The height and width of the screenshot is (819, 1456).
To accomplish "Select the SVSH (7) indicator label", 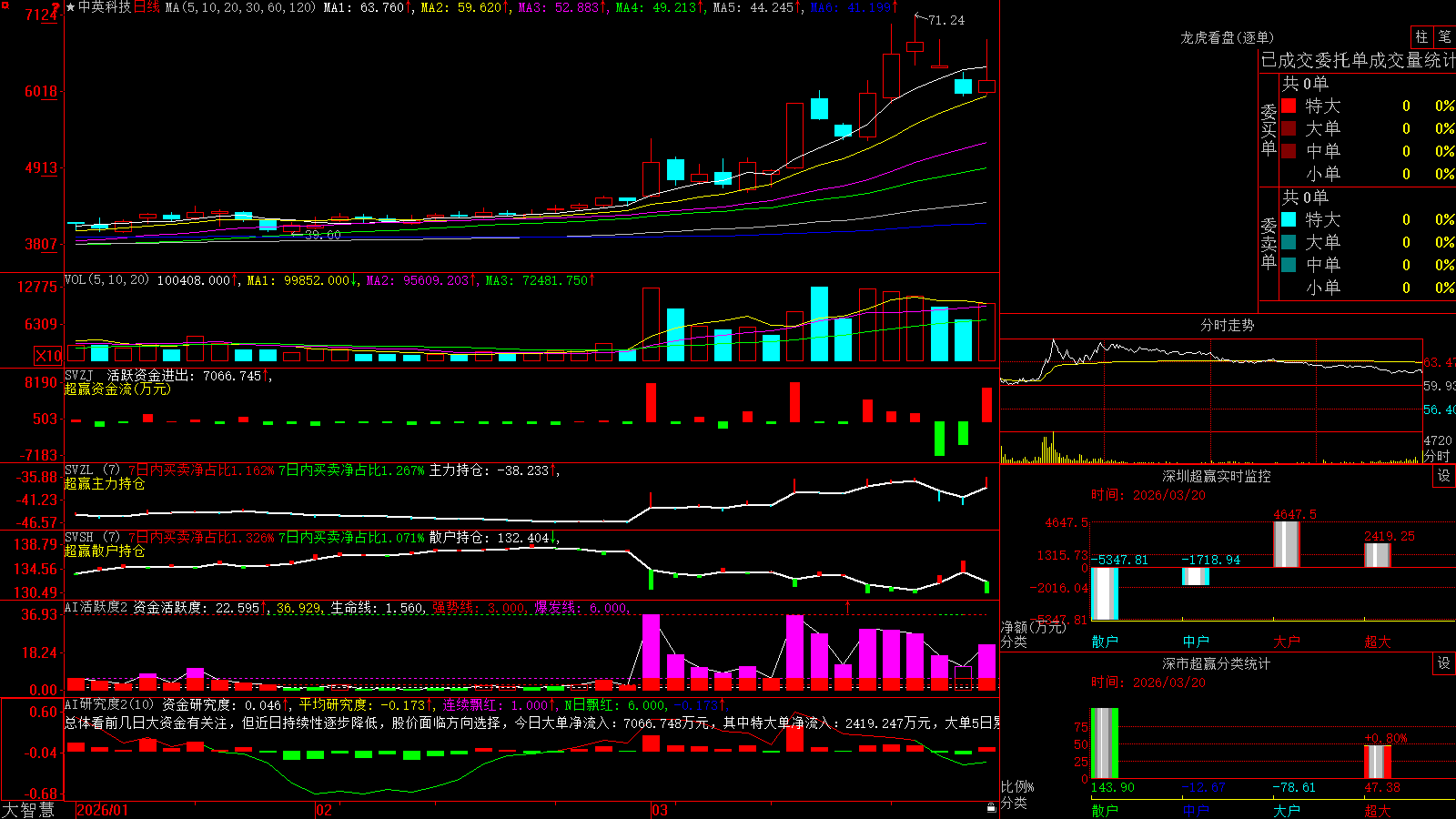I will (92, 538).
